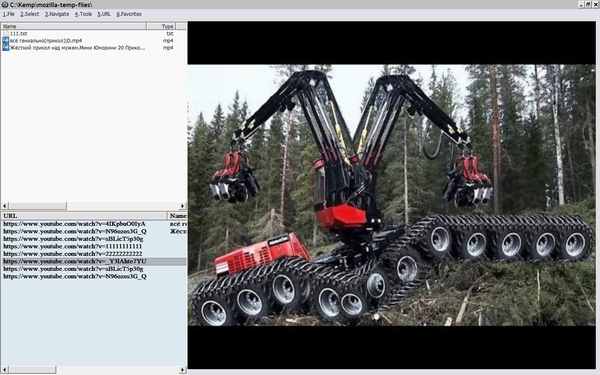Click the 'Жест' name cell in the URL list
This screenshot has height=375, width=600.
point(178,231)
